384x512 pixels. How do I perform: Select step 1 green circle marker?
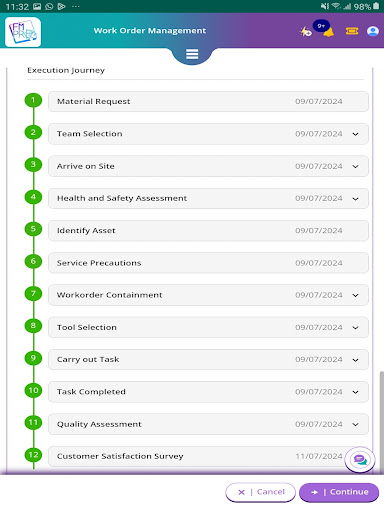[x=33, y=100]
